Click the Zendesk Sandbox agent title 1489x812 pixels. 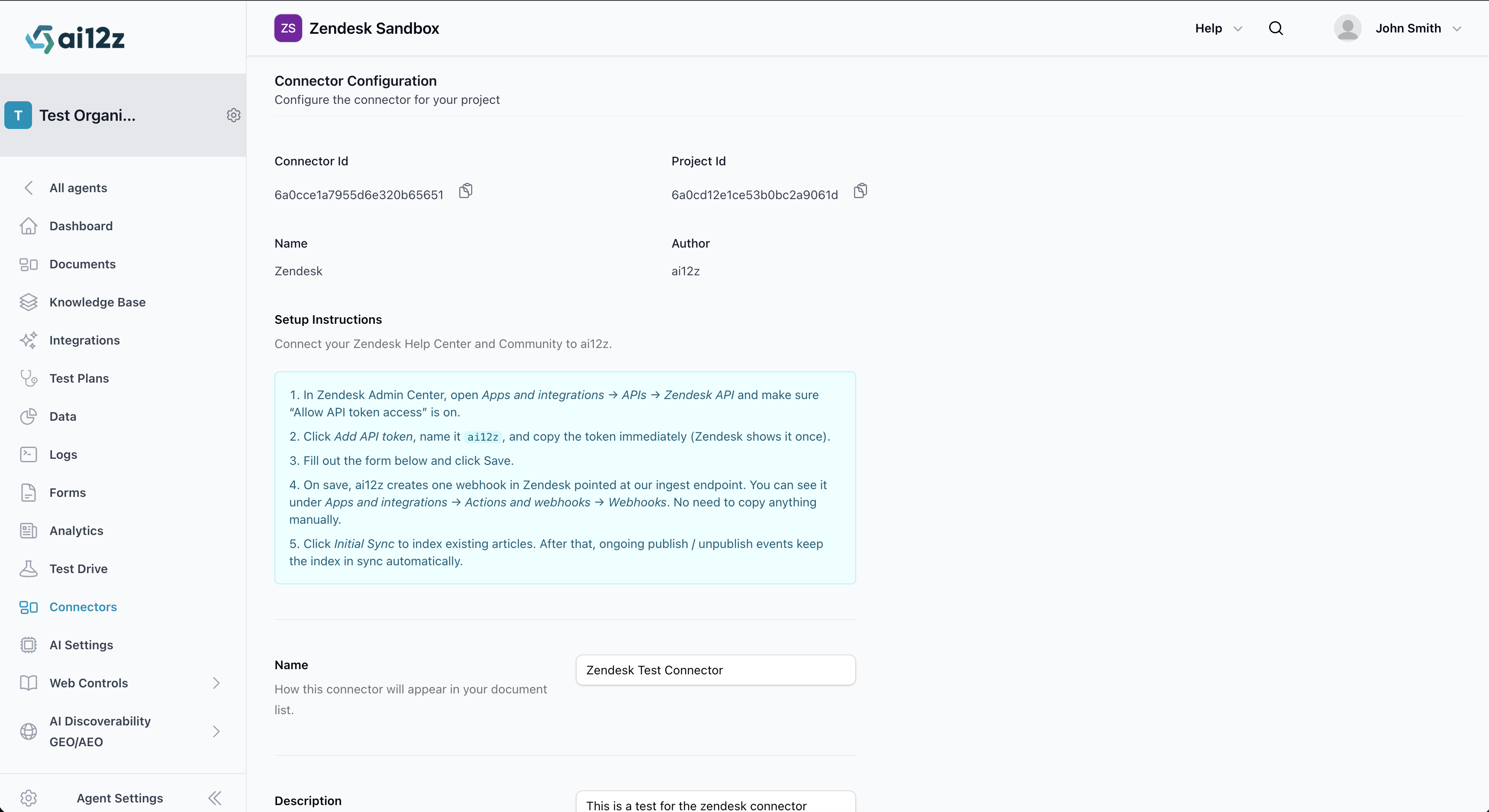(x=374, y=28)
